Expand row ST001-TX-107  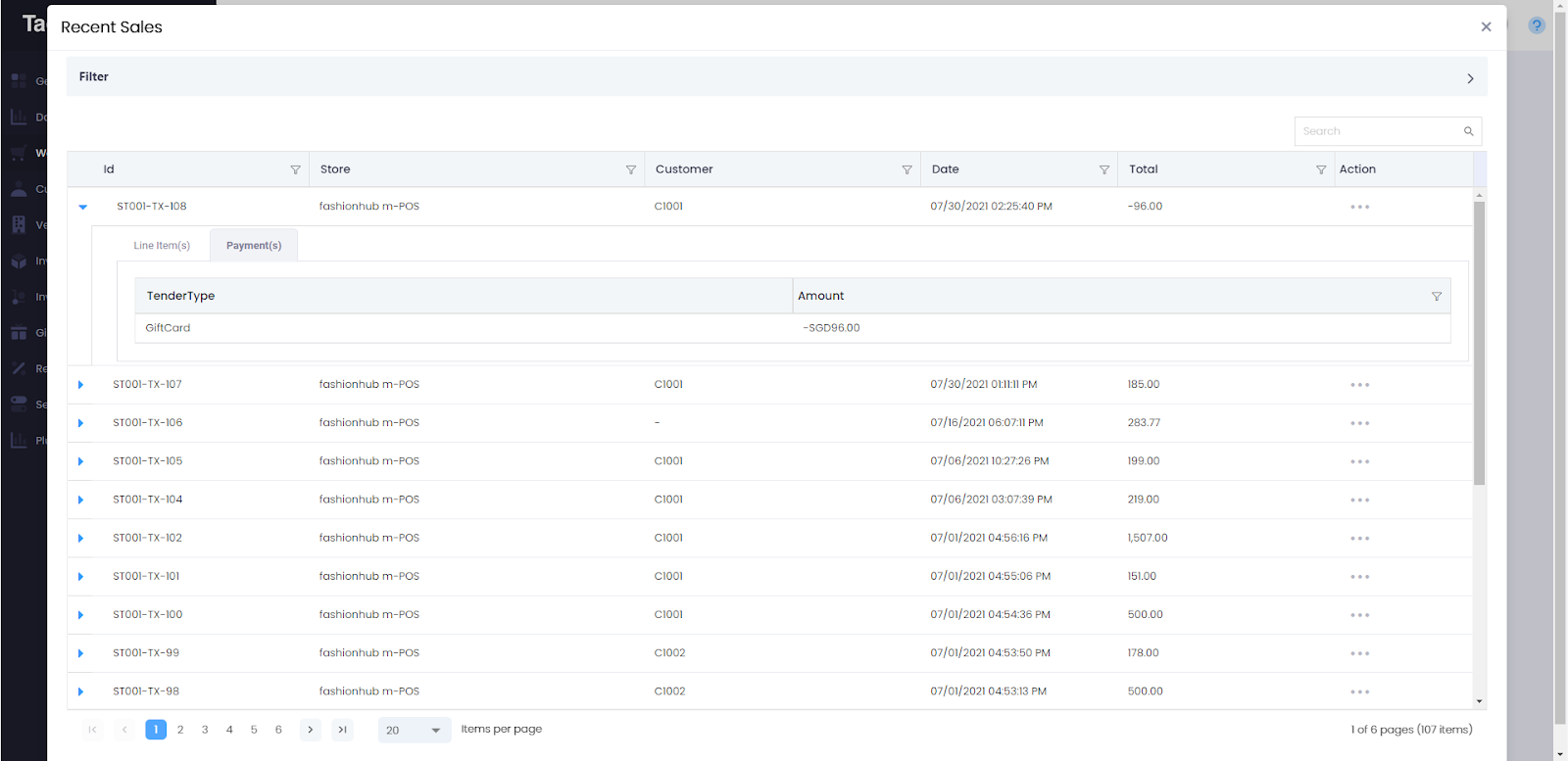pyautogui.click(x=80, y=385)
